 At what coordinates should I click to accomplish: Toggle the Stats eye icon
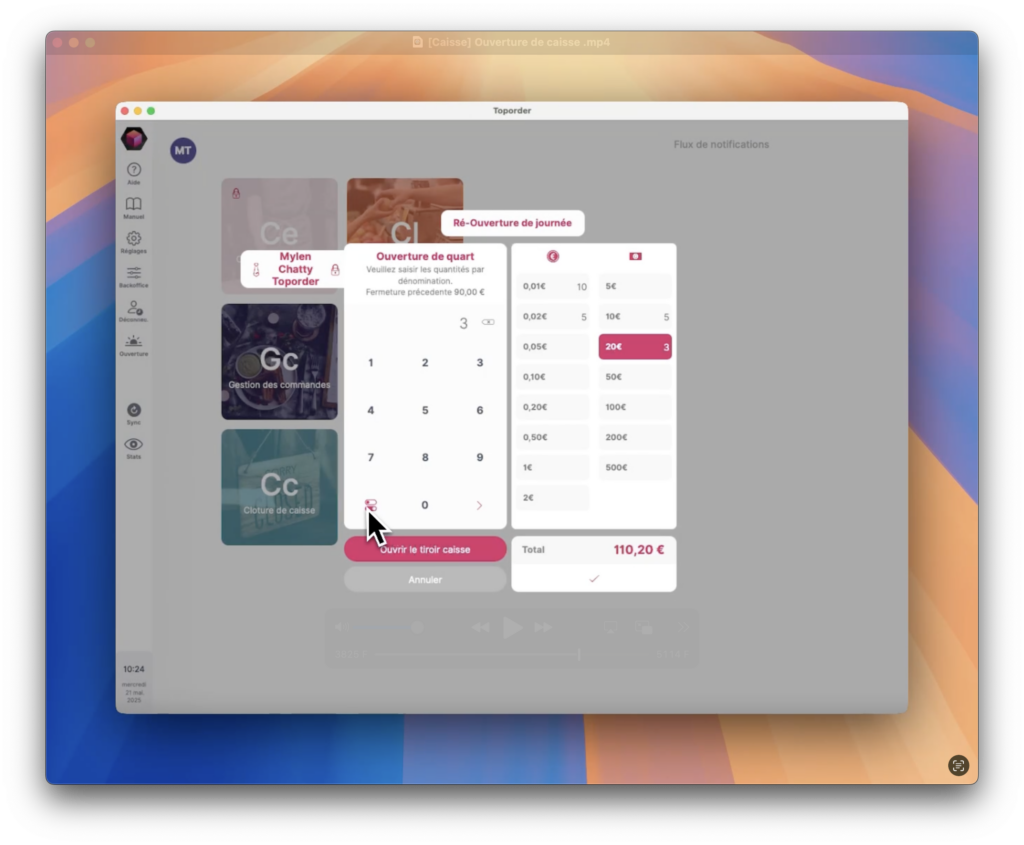[133, 445]
